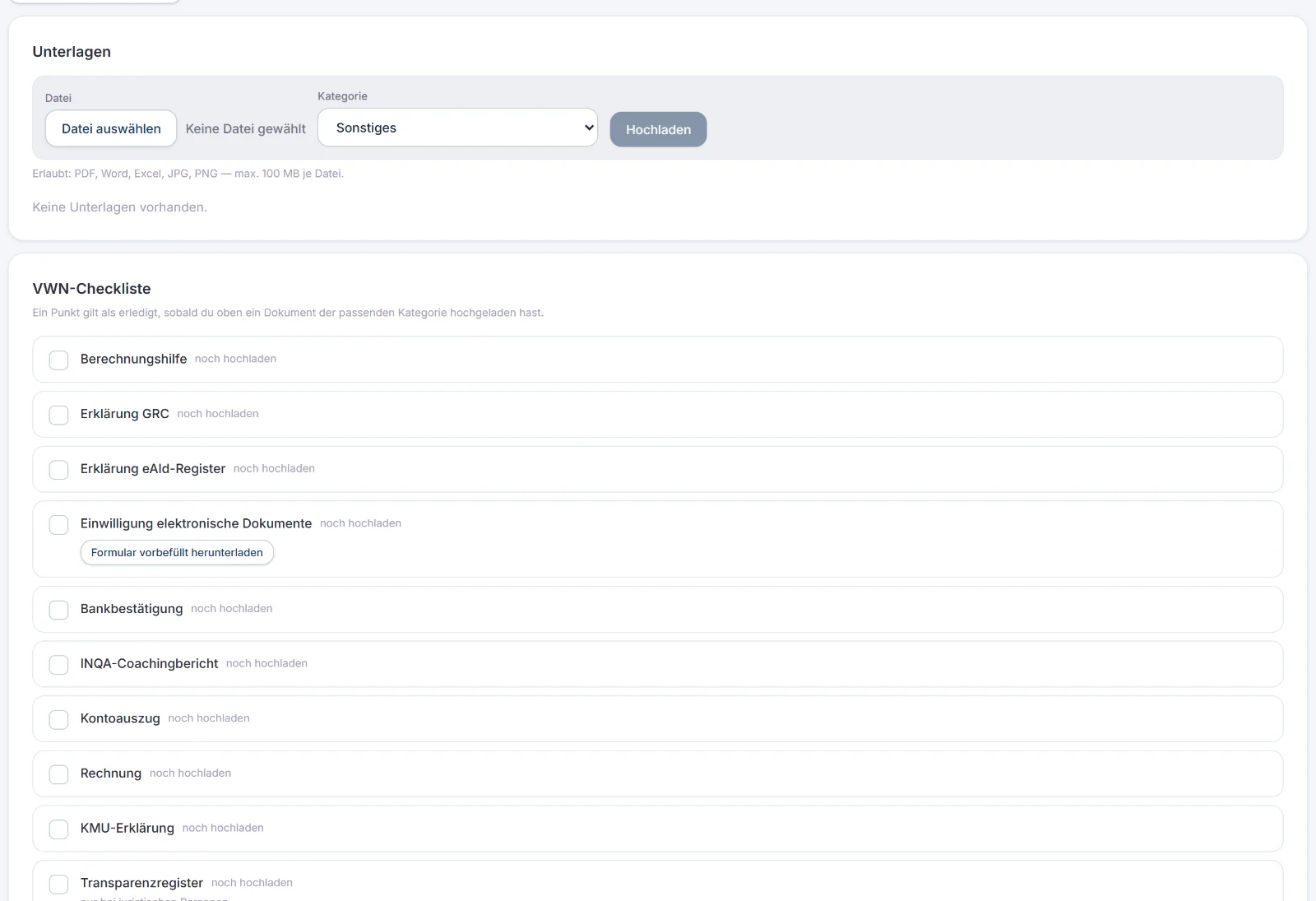1316x901 pixels.
Task: Check the INQA-Coachingbericht checkbox
Action: [58, 664]
